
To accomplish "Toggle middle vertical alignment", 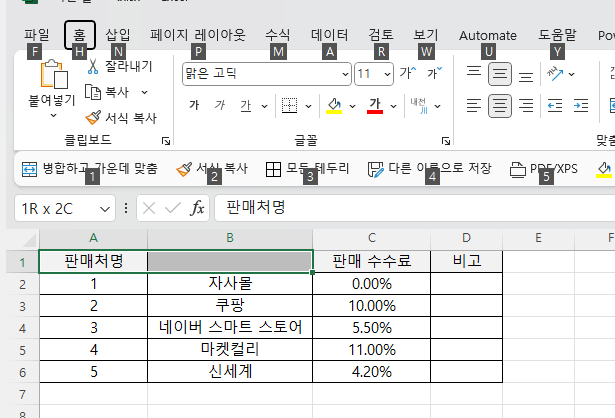I will (500, 74).
